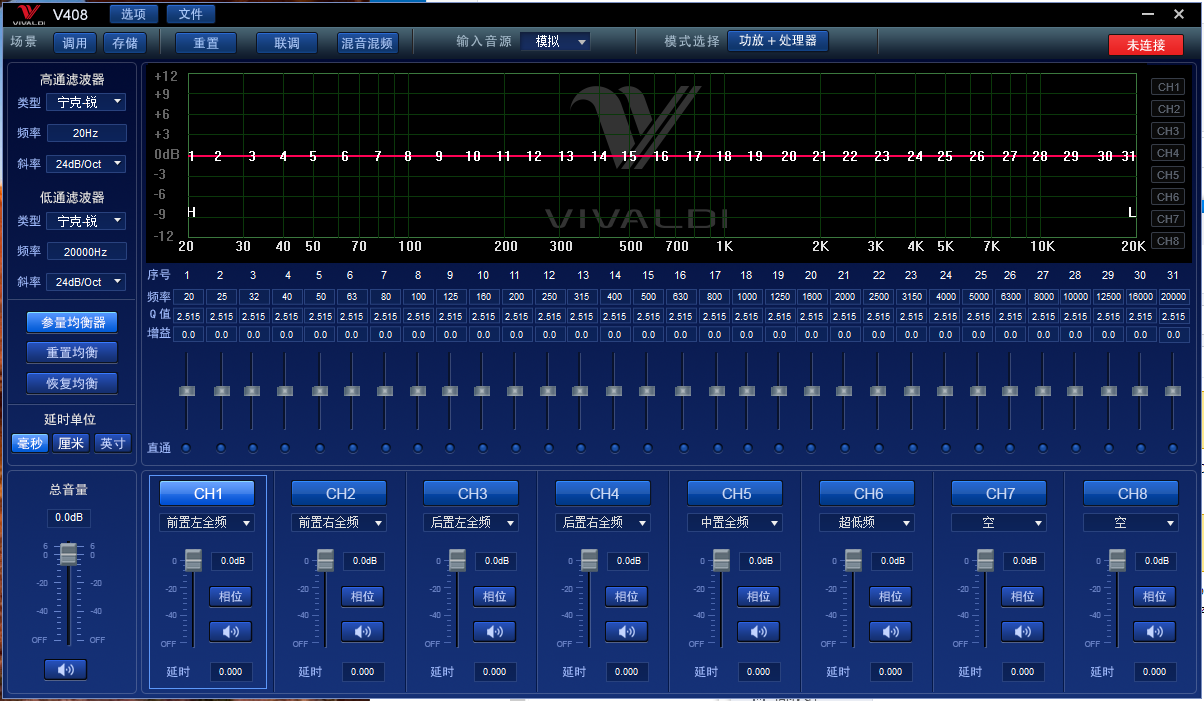Mute the CH1 channel speaker icon
This screenshot has height=701, width=1204.
click(230, 631)
